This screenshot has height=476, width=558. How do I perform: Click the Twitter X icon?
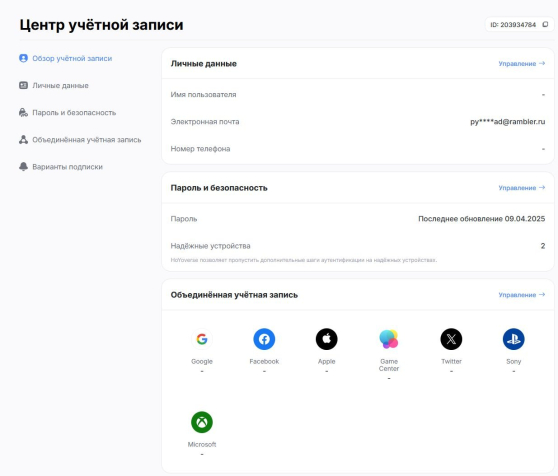tap(451, 339)
